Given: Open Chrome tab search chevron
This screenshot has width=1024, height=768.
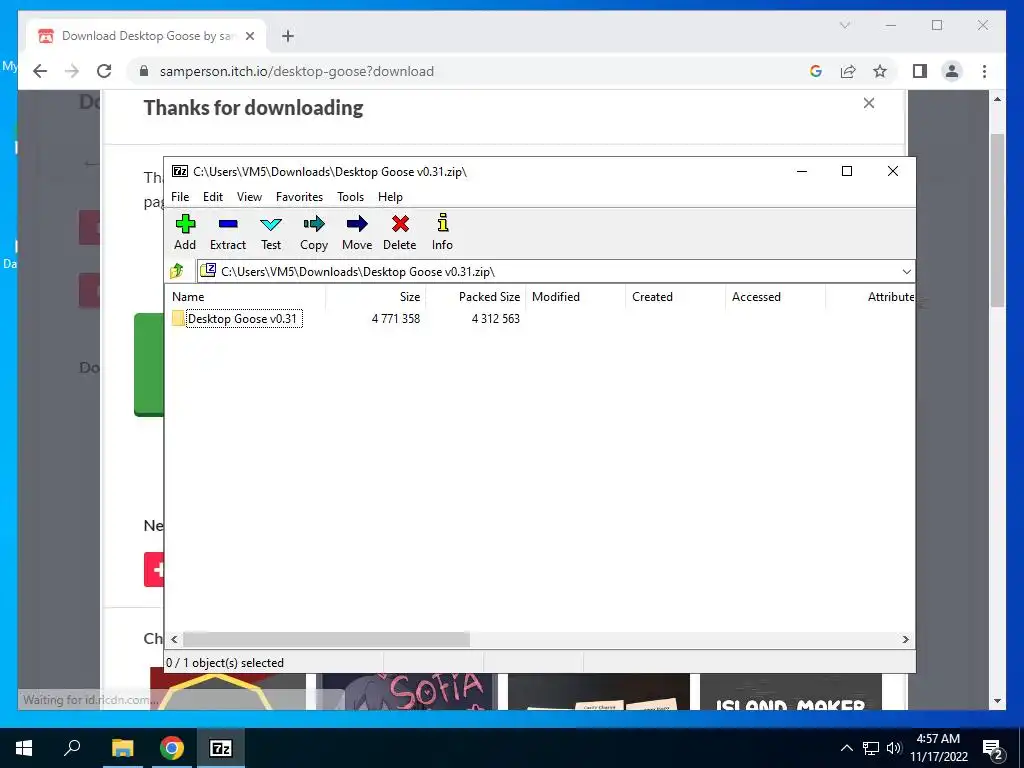Looking at the screenshot, I should coord(844,25).
